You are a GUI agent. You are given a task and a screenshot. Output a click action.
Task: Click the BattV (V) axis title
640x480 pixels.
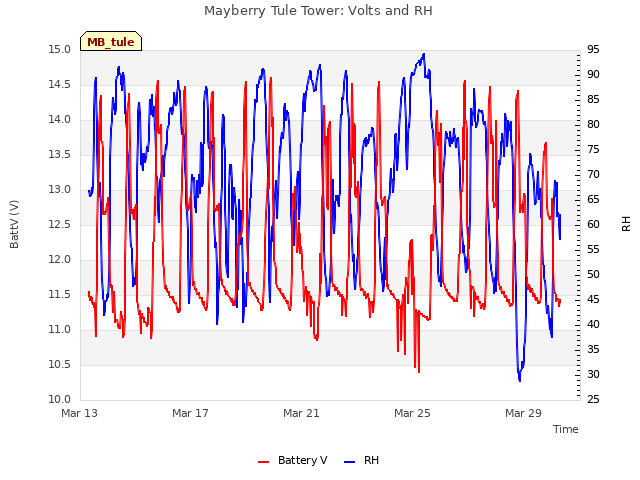[x=14, y=224]
